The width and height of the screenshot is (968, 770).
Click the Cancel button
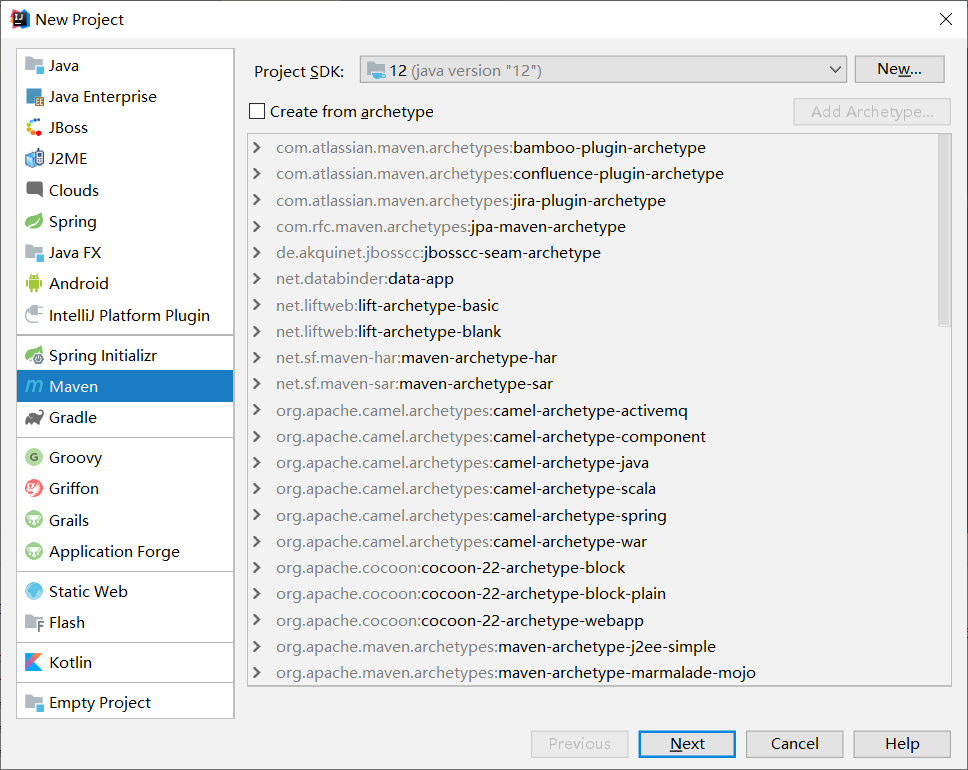click(795, 744)
